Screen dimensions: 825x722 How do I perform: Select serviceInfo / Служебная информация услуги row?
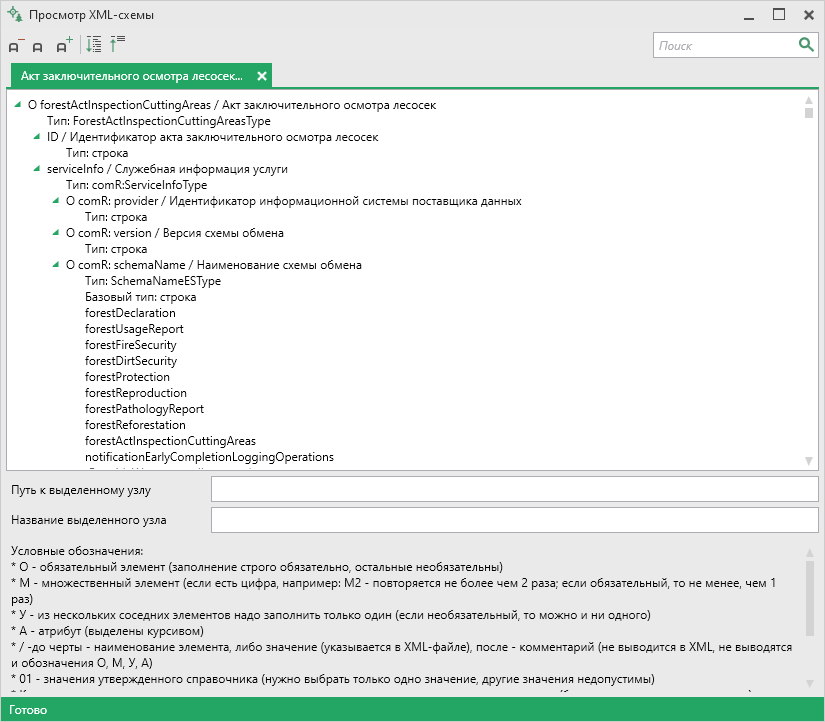167,169
